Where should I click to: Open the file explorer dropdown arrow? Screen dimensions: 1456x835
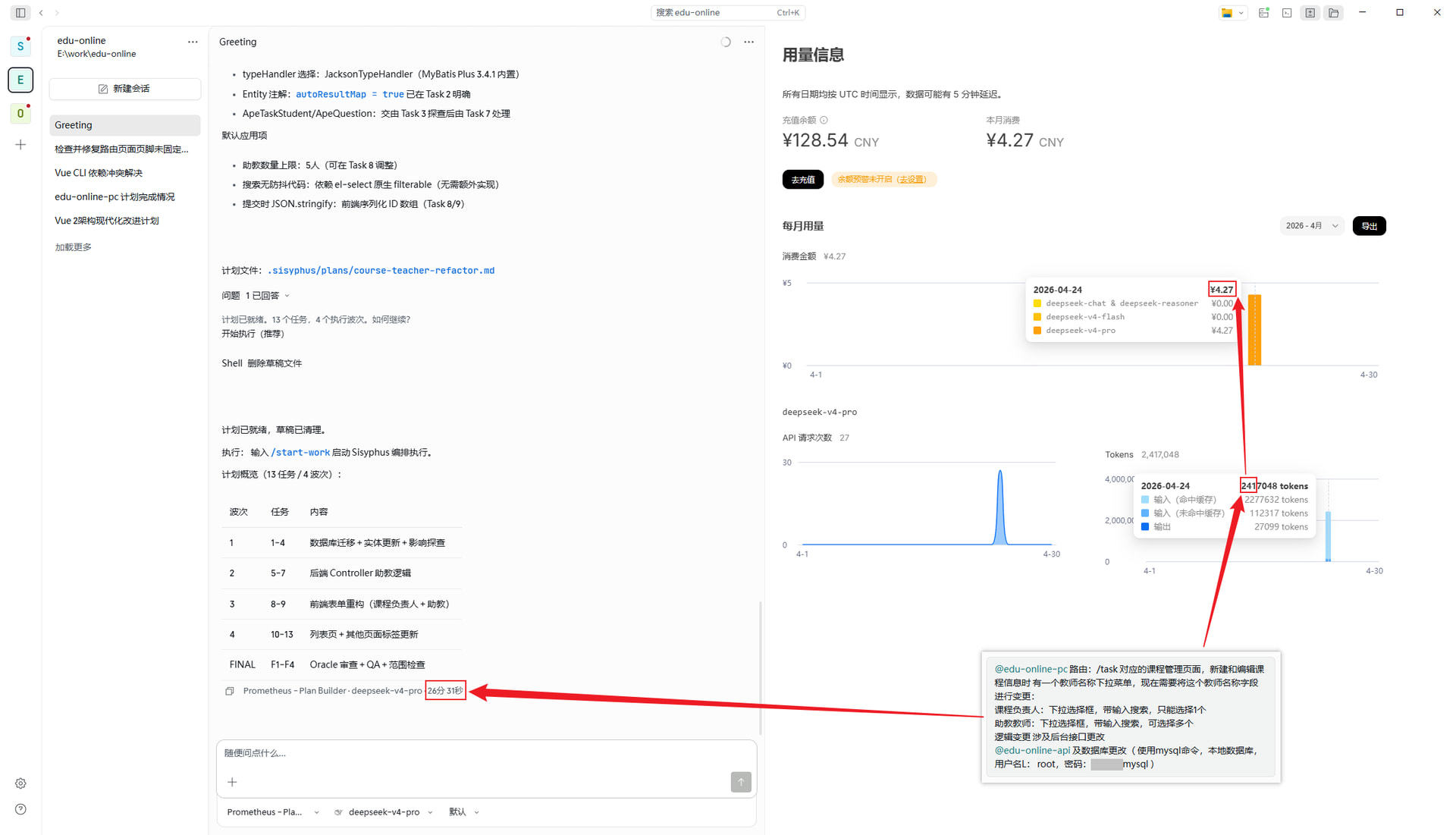[x=1241, y=13]
